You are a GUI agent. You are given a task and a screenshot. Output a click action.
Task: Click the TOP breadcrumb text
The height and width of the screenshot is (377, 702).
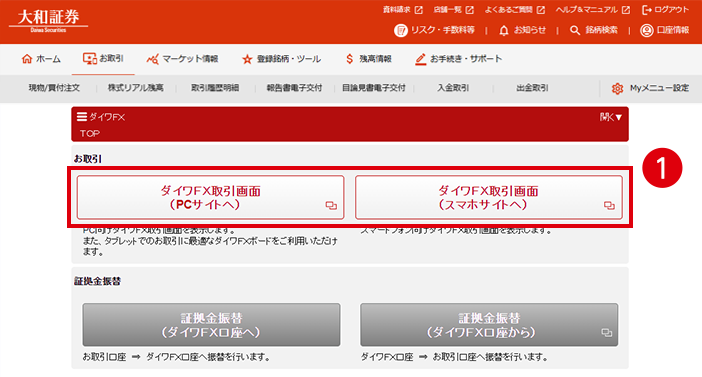(90, 133)
